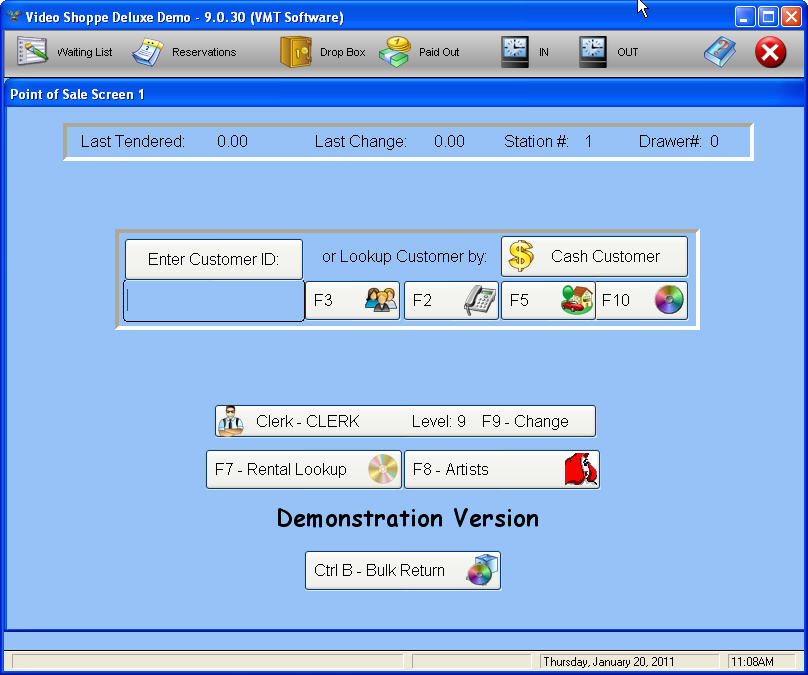This screenshot has width=808, height=675.
Task: Click the date panel in status bar
Action: coord(628,661)
